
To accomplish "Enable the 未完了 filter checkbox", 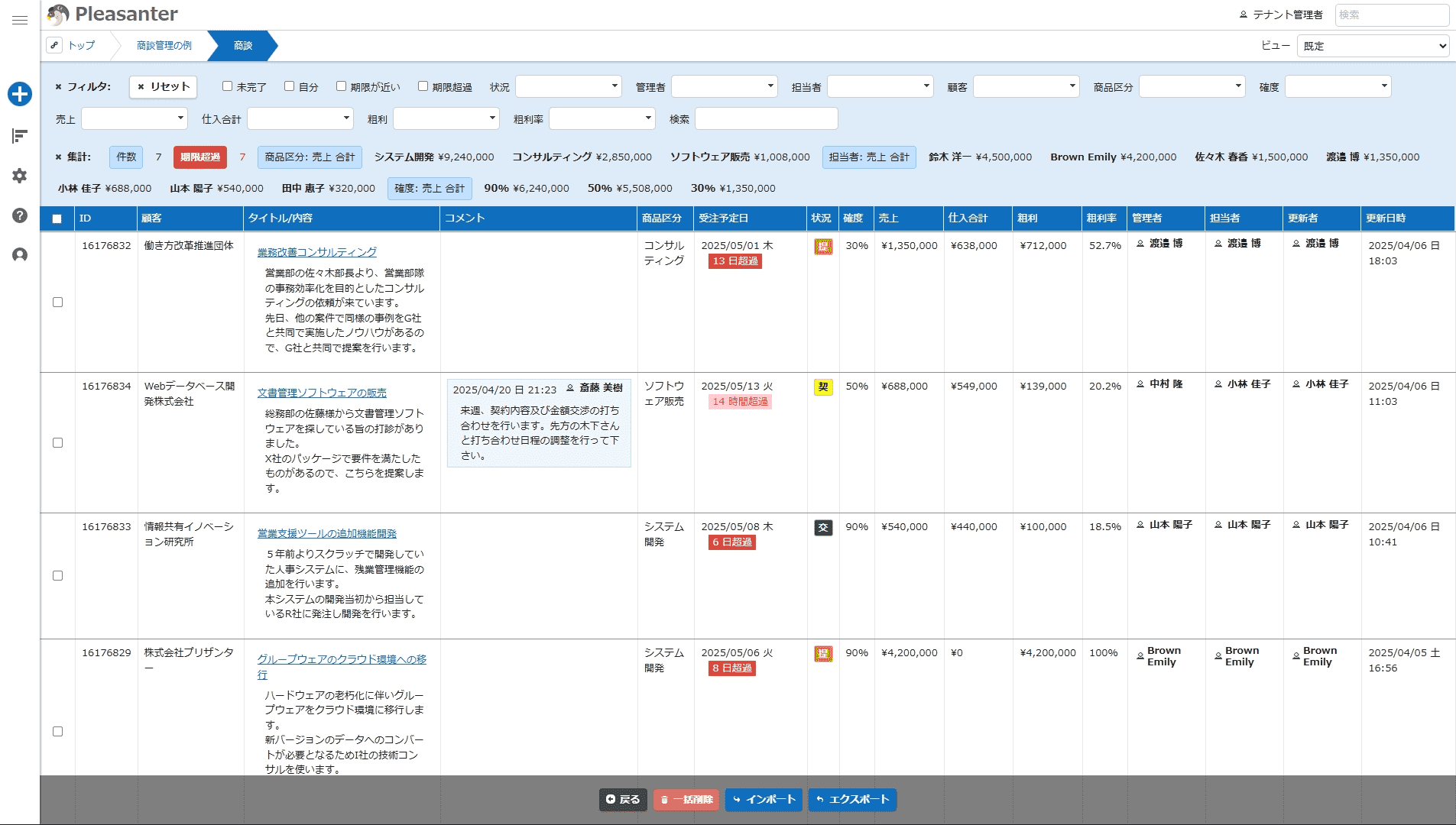I will pyautogui.click(x=226, y=86).
